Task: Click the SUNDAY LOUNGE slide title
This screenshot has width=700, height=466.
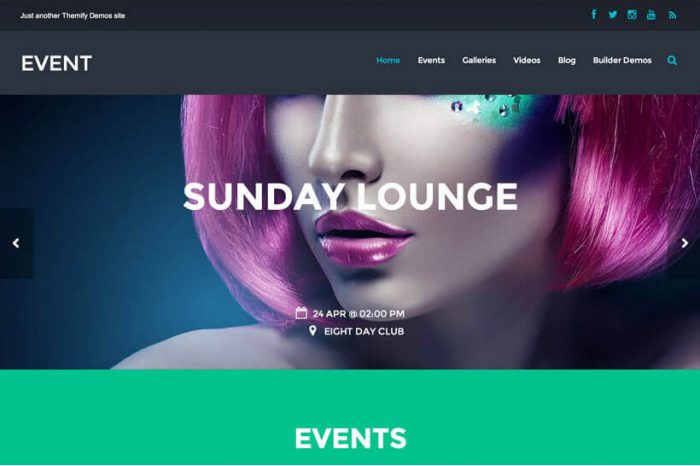Action: [350, 196]
